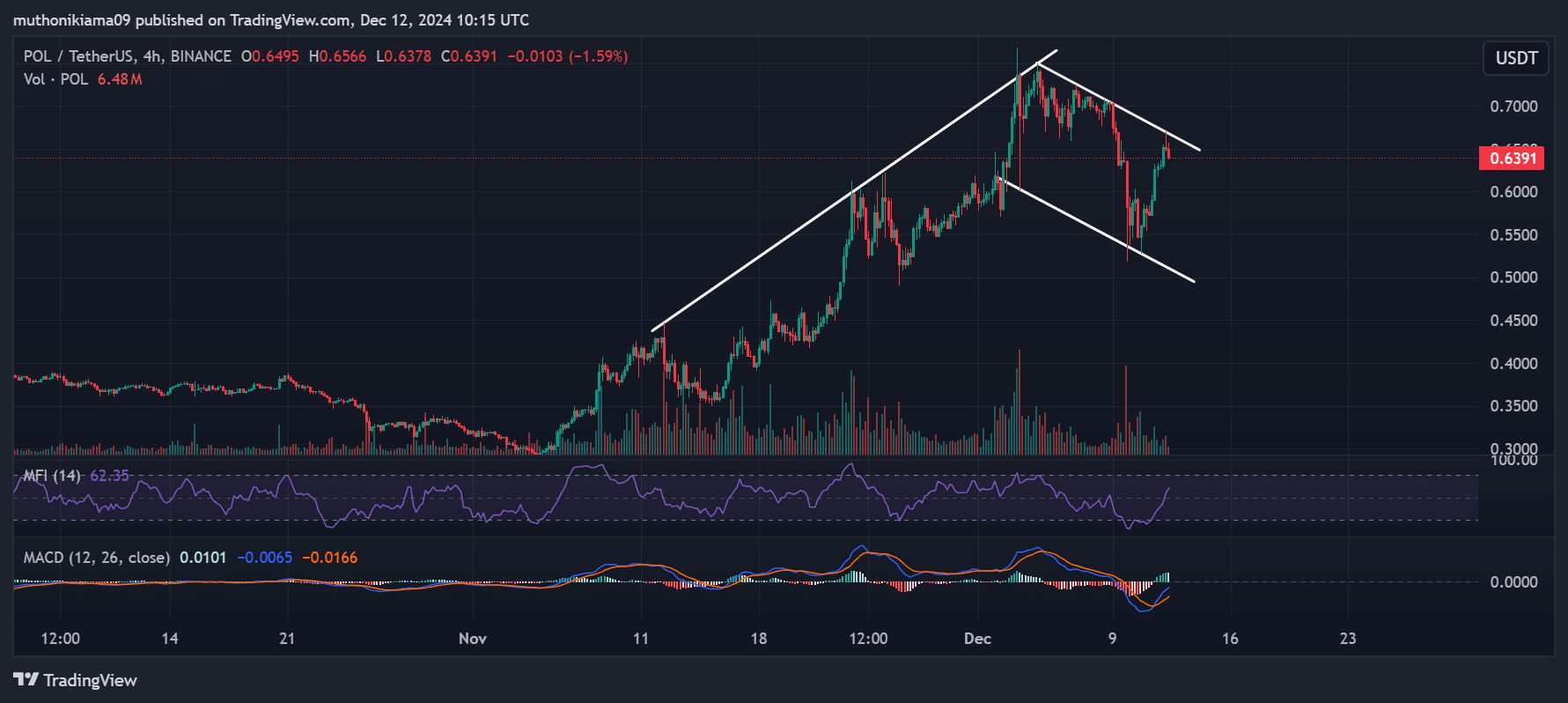Click the MFI value 62.35
Image resolution: width=1568 pixels, height=703 pixels.
pos(109,476)
